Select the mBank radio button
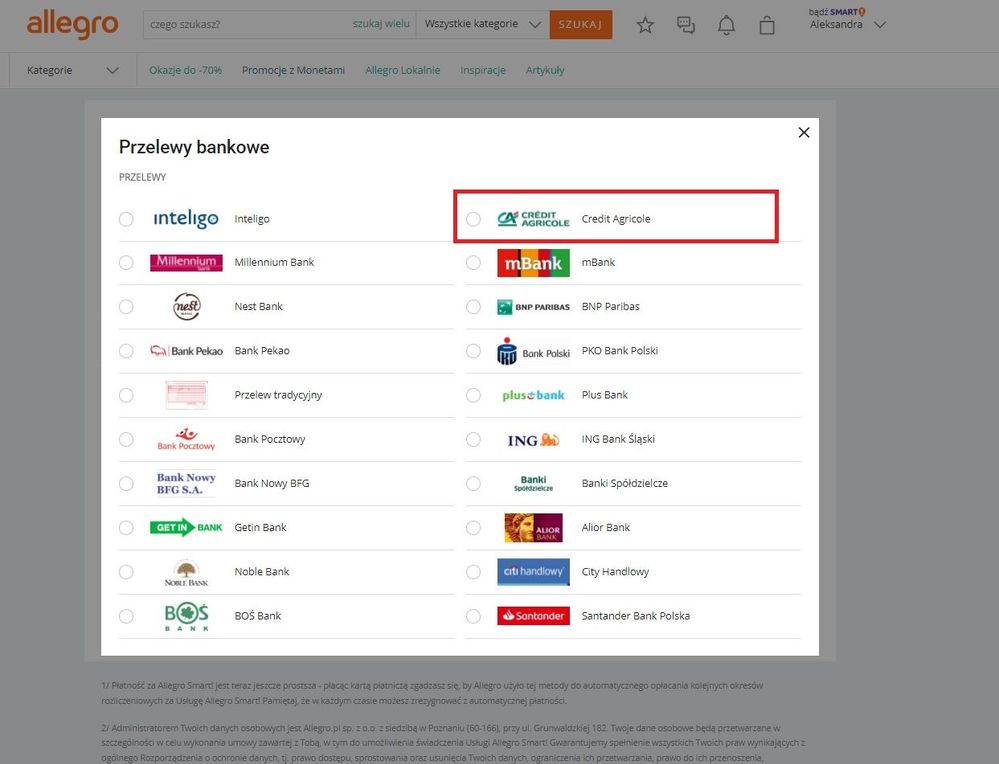The image size is (999, 764). tap(473, 263)
